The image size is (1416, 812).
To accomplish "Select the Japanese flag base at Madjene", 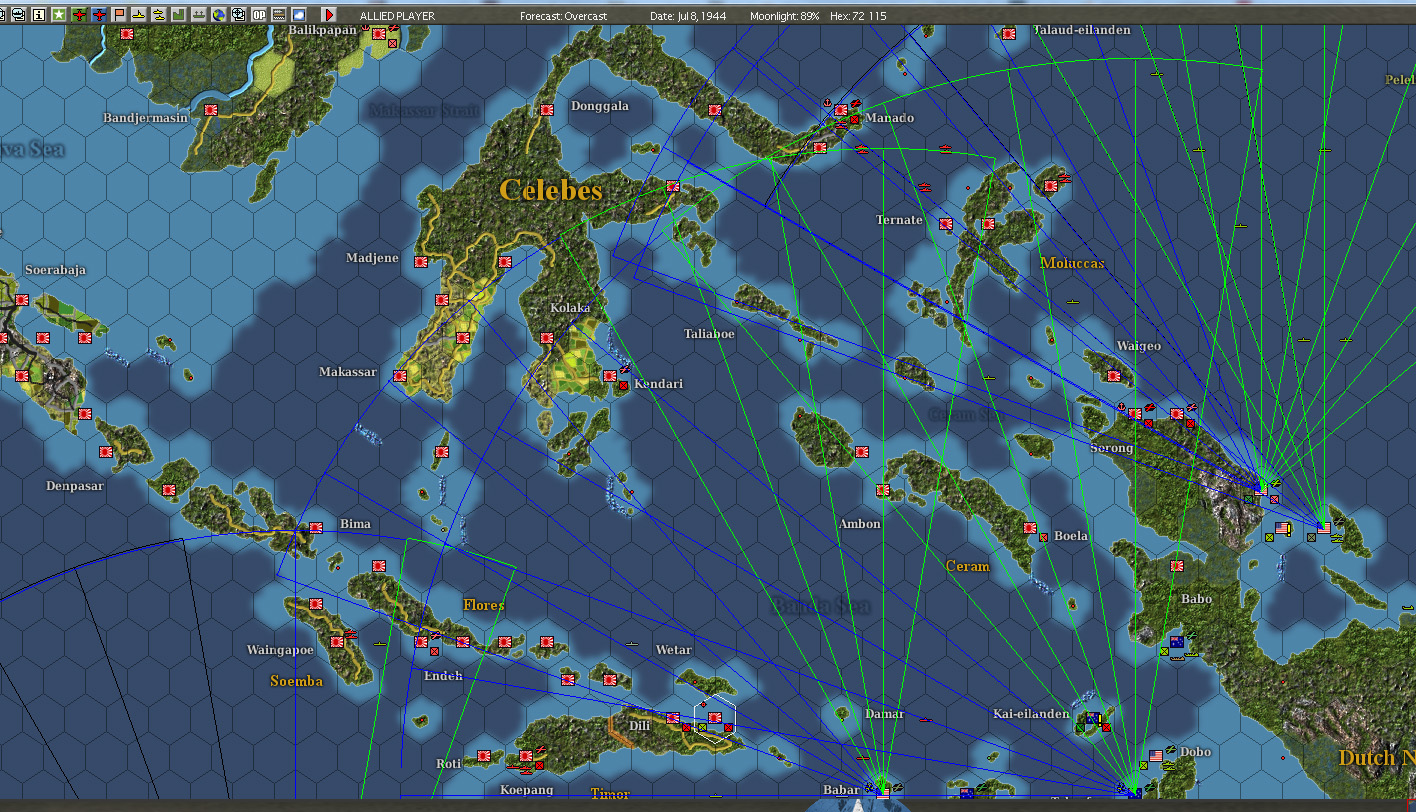I will [421, 262].
